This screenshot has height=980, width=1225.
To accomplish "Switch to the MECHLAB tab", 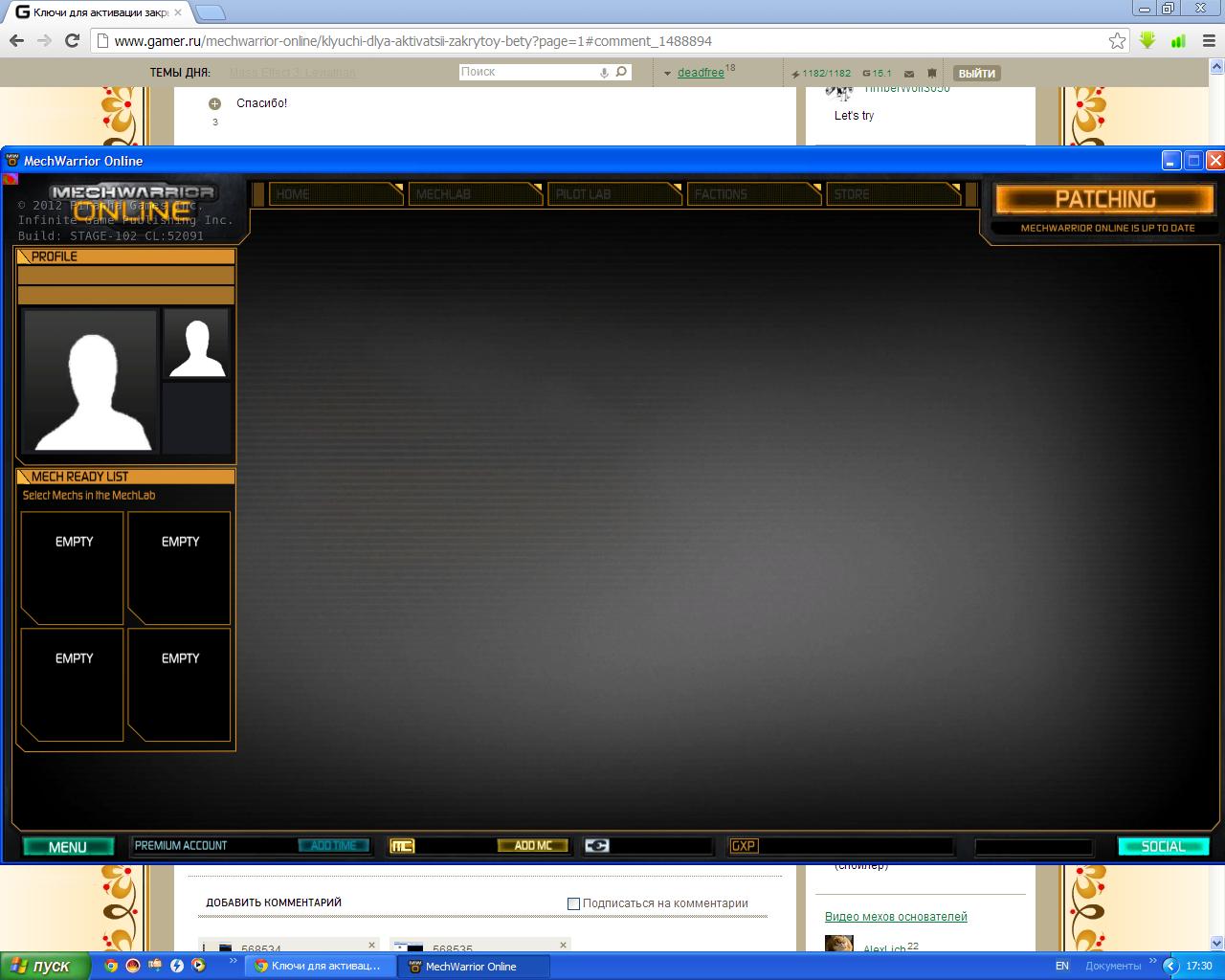I will pos(475,194).
